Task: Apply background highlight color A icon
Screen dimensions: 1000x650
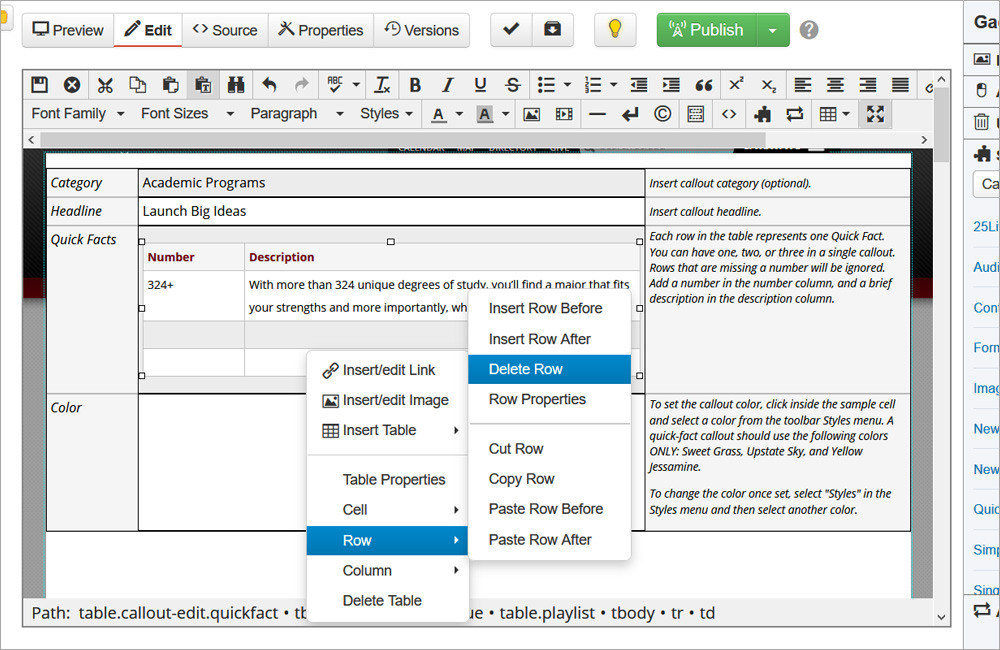Action: 485,114
